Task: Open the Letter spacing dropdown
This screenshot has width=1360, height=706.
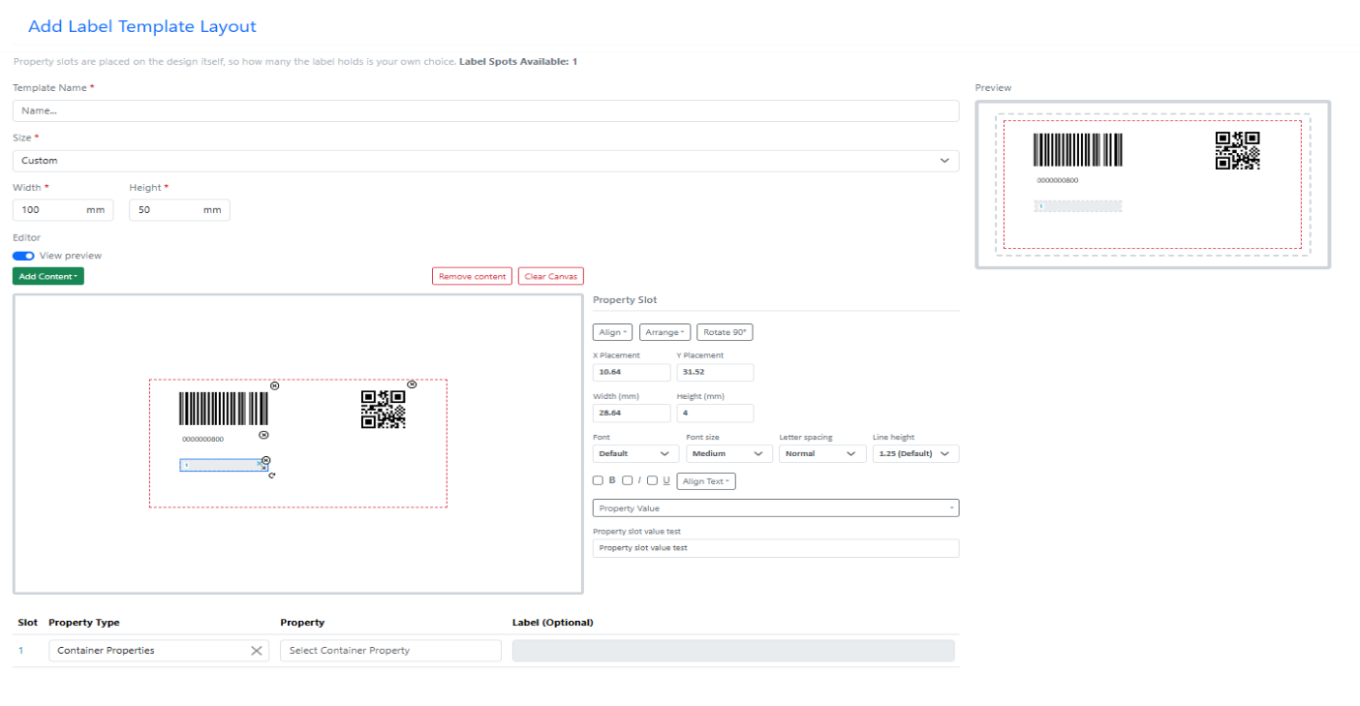Action: [822, 454]
